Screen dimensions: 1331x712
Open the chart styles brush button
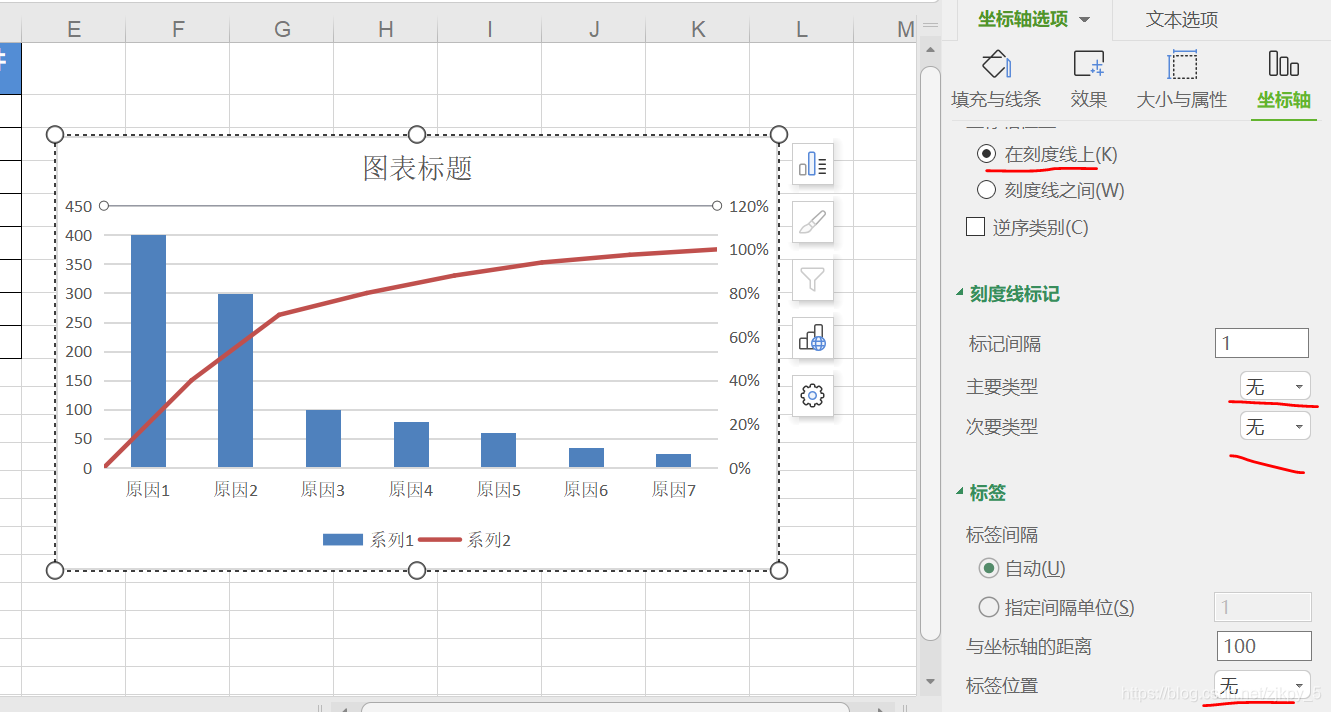point(813,222)
